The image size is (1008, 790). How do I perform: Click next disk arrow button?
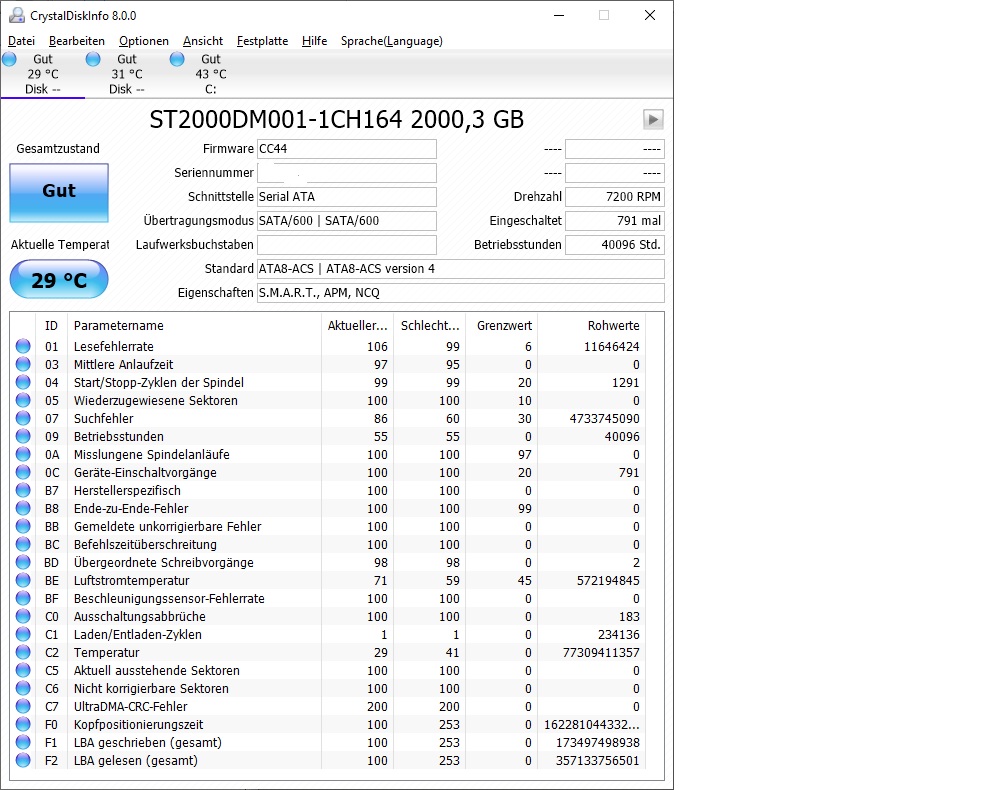(x=653, y=120)
